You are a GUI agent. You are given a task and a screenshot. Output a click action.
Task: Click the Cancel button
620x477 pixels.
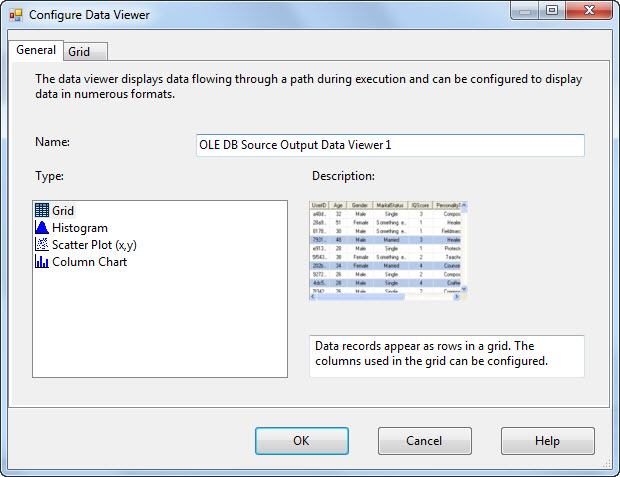tap(425, 441)
